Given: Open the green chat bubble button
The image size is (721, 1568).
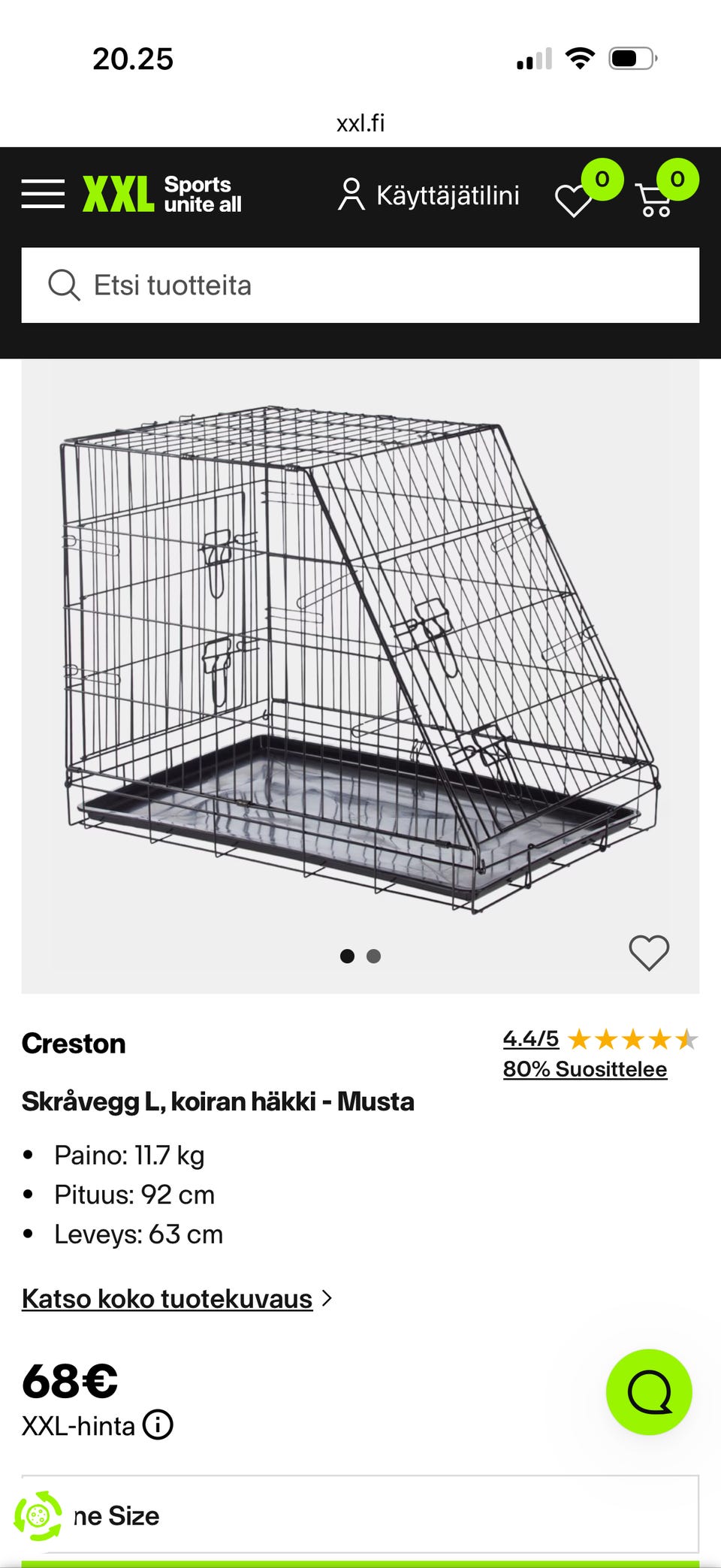Looking at the screenshot, I should point(649,1392).
